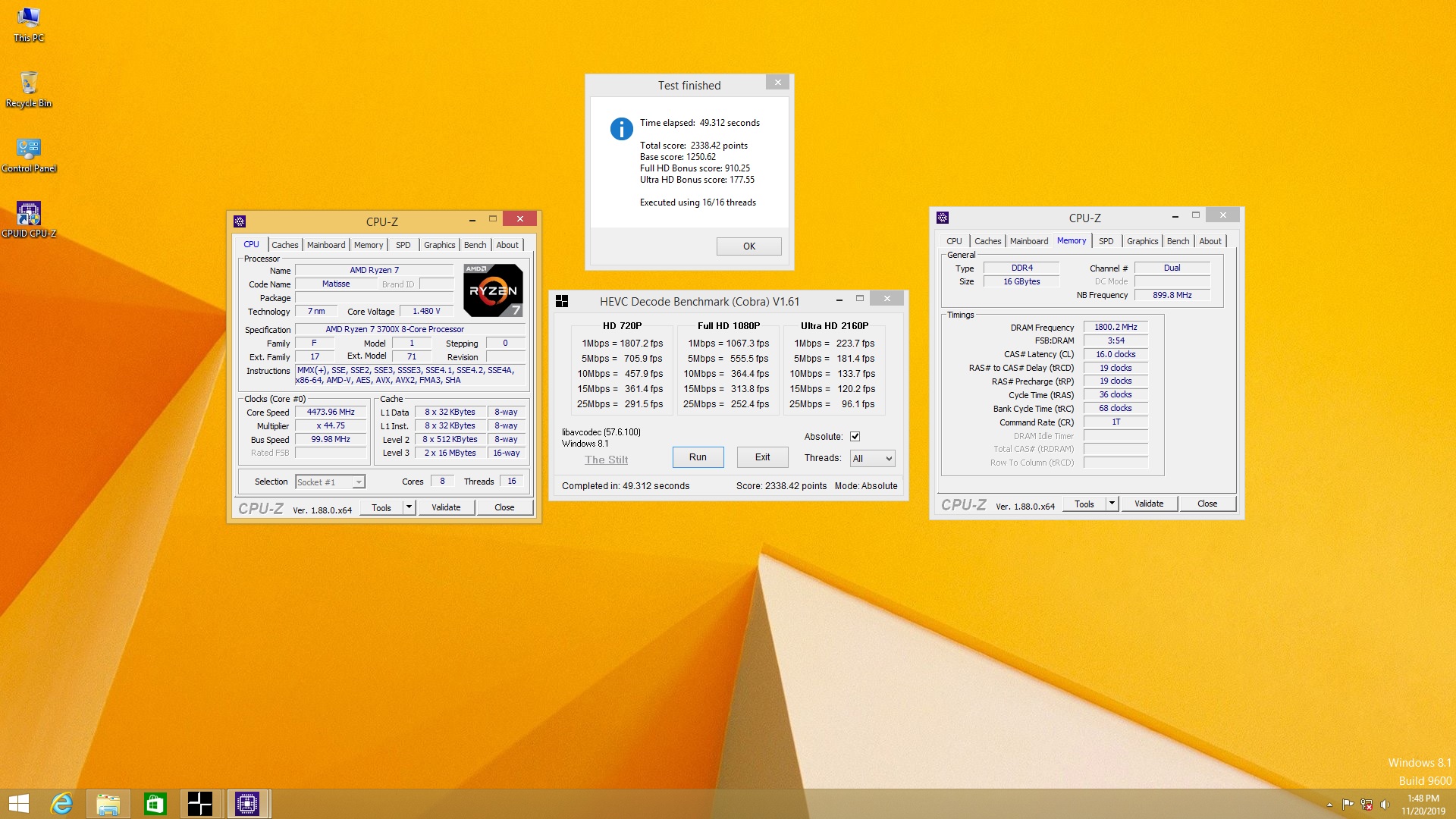
Task: Minimize the left CPU-Z window
Action: [x=472, y=219]
